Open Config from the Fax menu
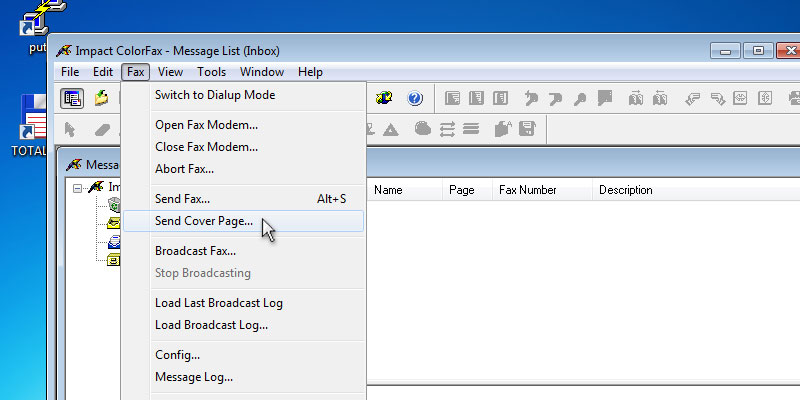800x400 pixels. point(177,355)
